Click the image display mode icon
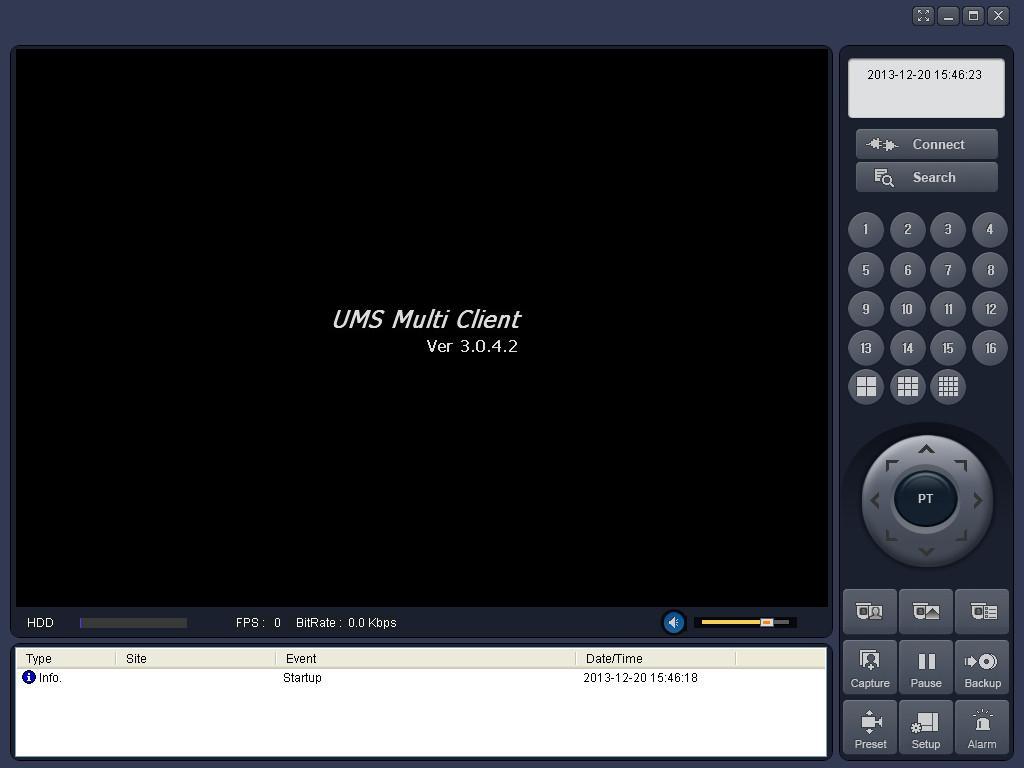 925,611
